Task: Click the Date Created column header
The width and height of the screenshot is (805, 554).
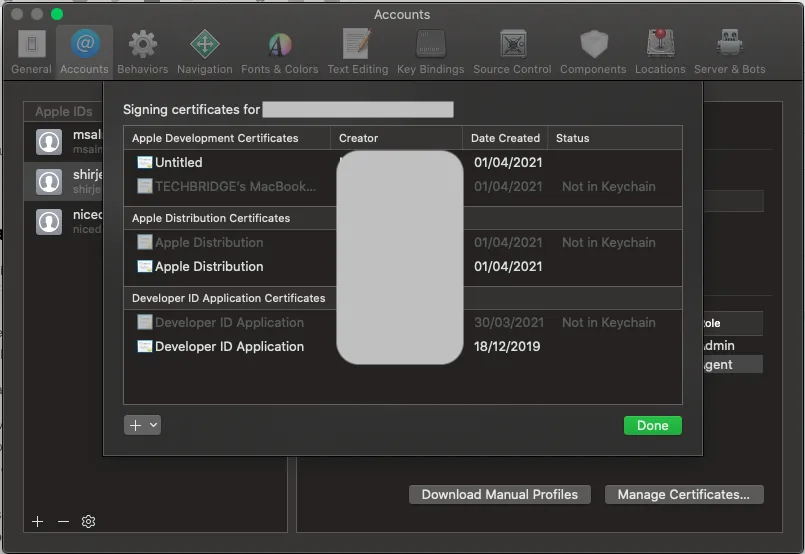Action: coord(505,138)
